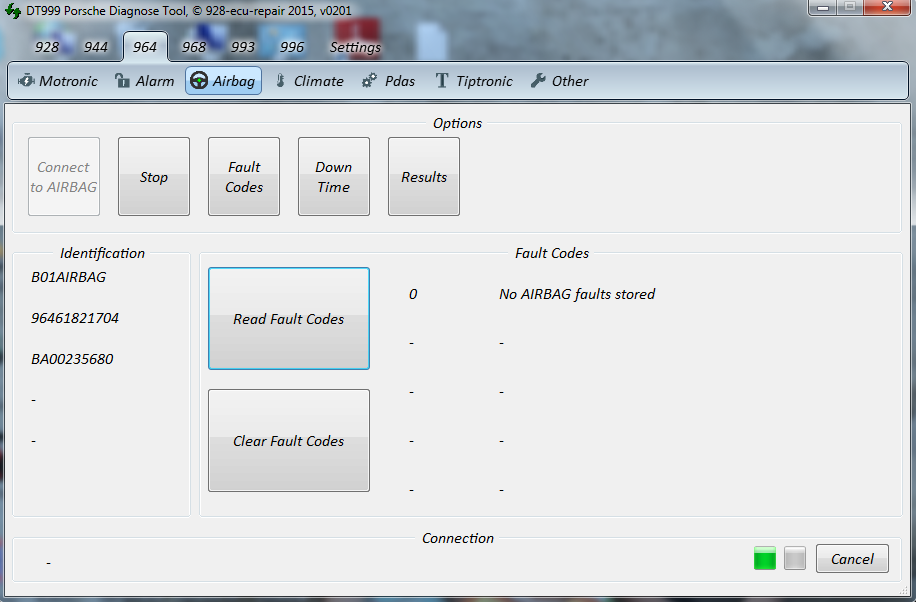Open the Fault Codes option
916x602 pixels.
(x=244, y=177)
